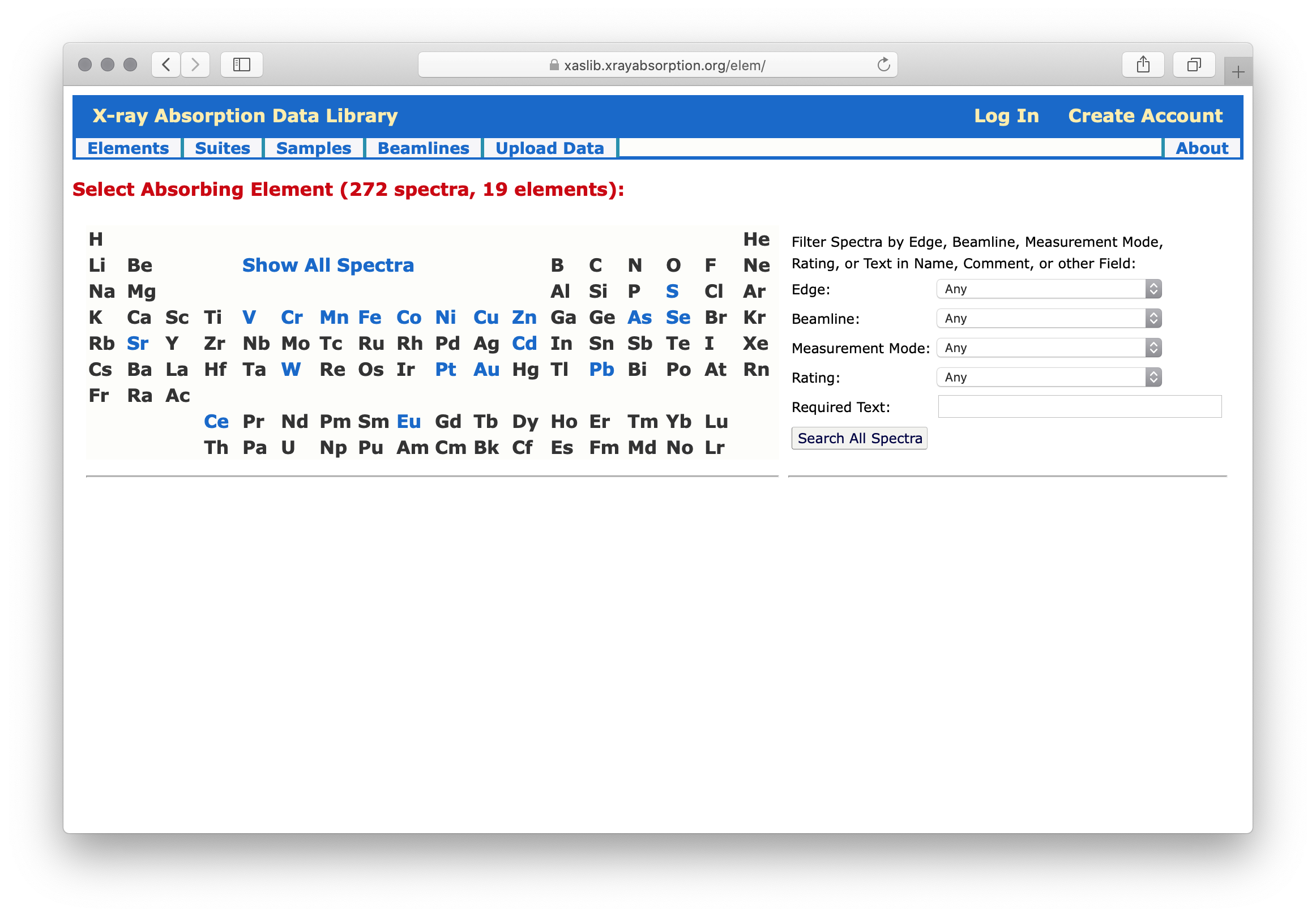The width and height of the screenshot is (1316, 917).
Task: Select element Ni (nickel)
Action: point(445,318)
